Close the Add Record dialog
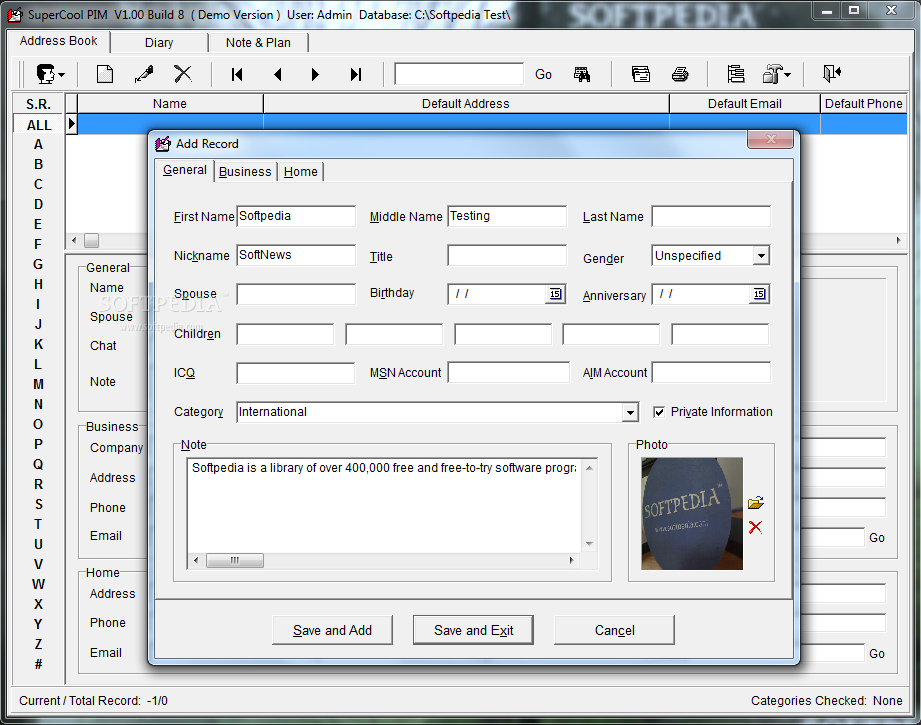This screenshot has height=725, width=921. pos(771,139)
